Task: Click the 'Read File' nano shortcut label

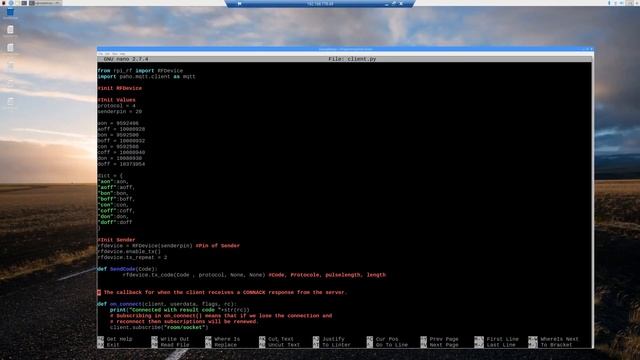Action: tap(175, 345)
